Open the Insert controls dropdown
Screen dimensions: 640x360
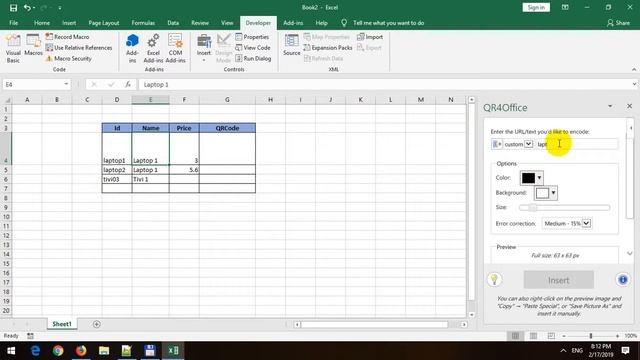[x=204, y=49]
